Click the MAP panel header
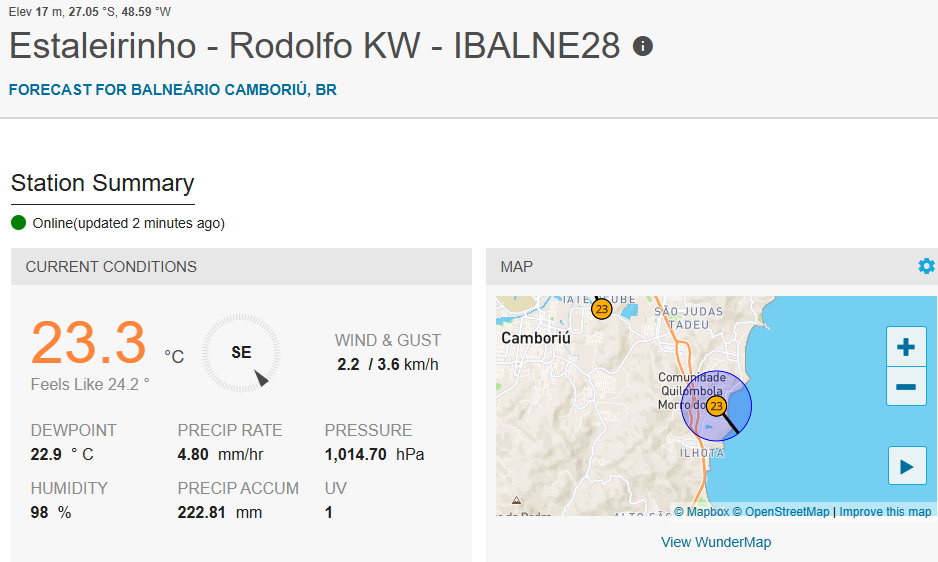Image resolution: width=938 pixels, height=562 pixels. [x=712, y=266]
